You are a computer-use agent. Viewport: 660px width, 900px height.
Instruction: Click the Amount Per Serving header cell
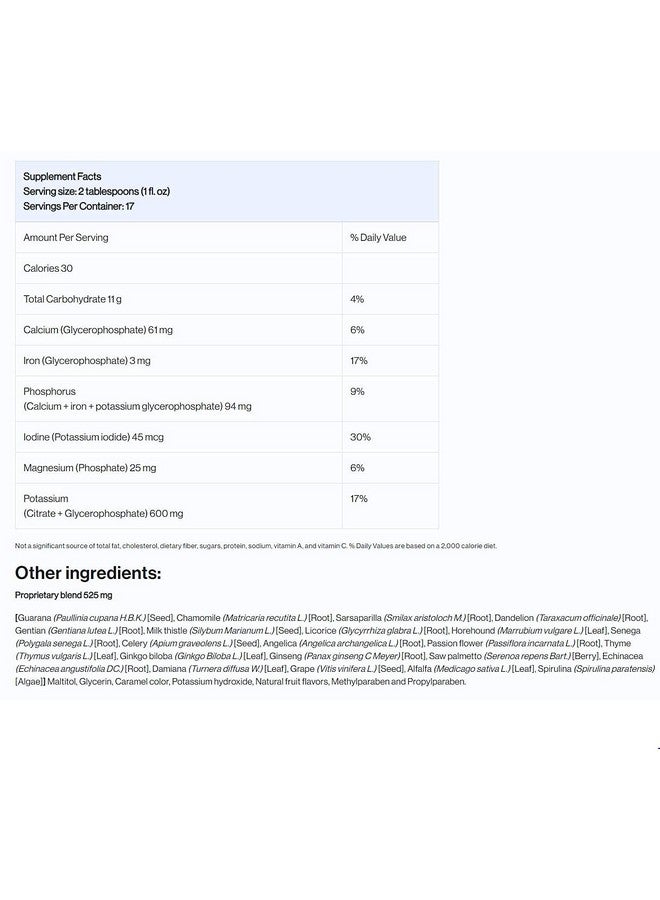pos(178,237)
